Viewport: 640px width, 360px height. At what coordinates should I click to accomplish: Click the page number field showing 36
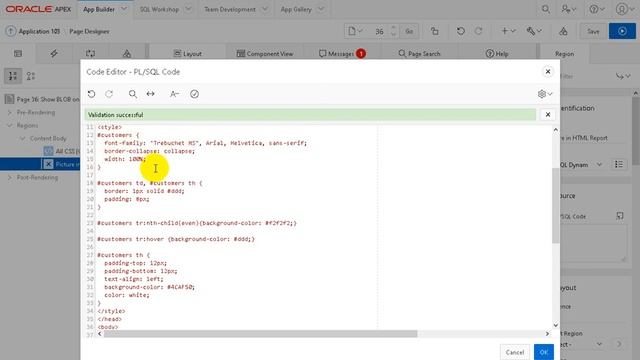pos(379,31)
